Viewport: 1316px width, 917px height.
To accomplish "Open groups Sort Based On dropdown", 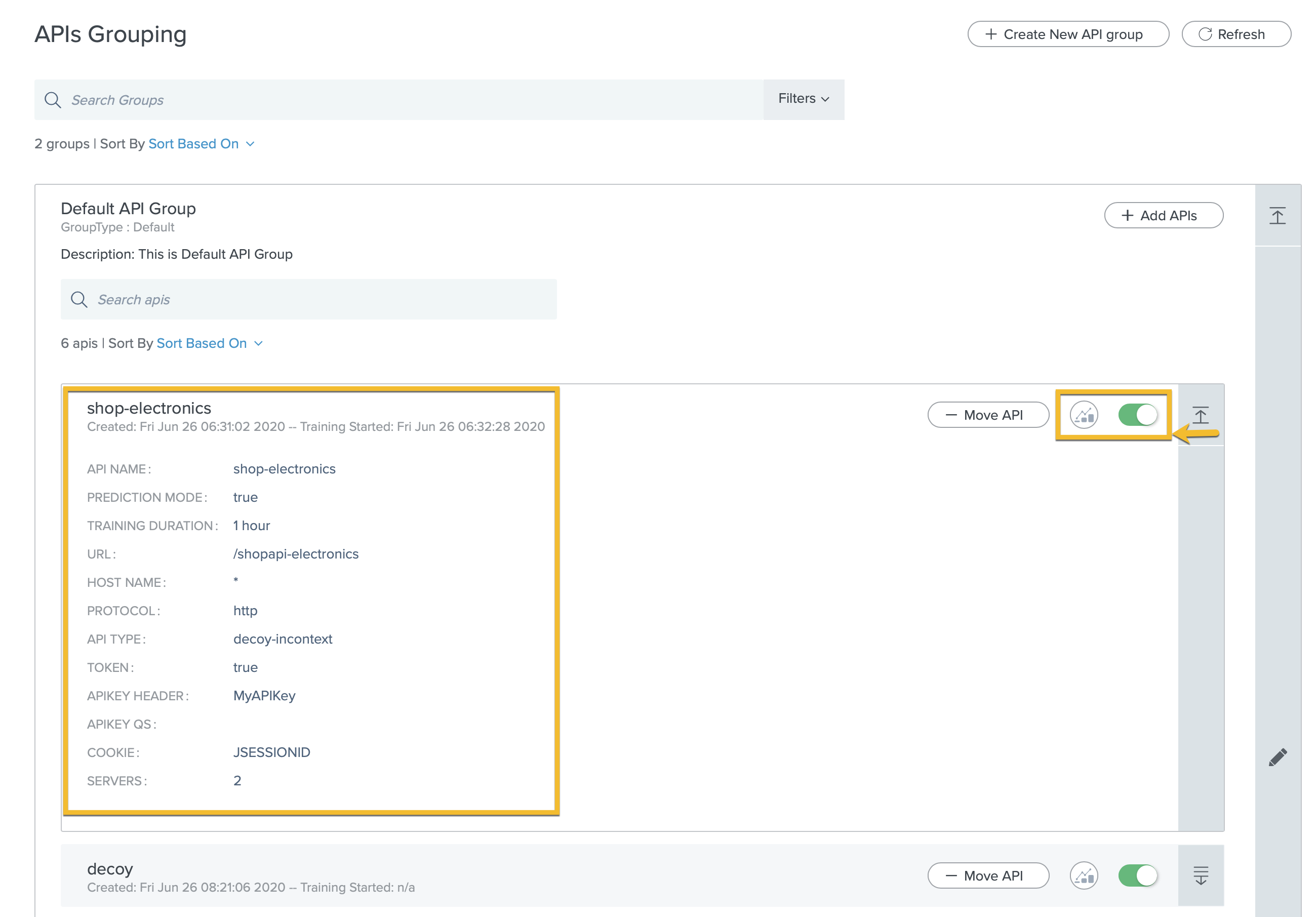I will [x=201, y=144].
